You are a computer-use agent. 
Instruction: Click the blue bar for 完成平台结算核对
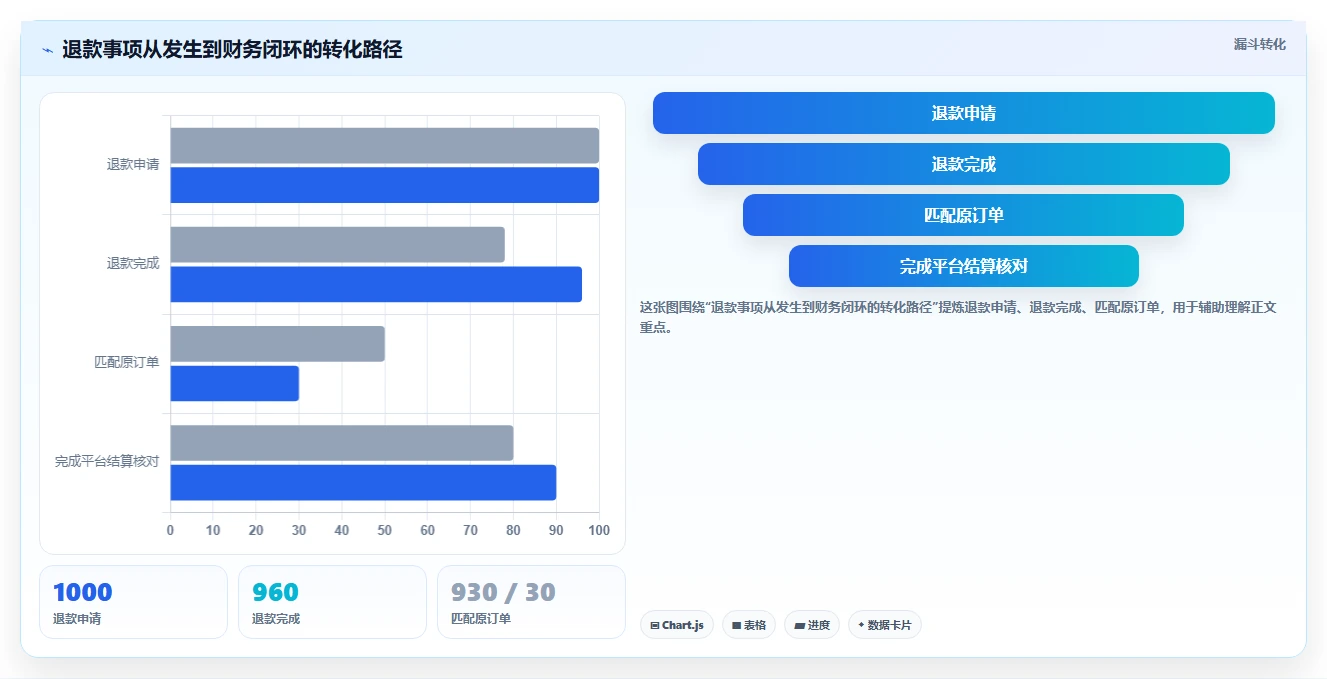pyautogui.click(x=363, y=483)
